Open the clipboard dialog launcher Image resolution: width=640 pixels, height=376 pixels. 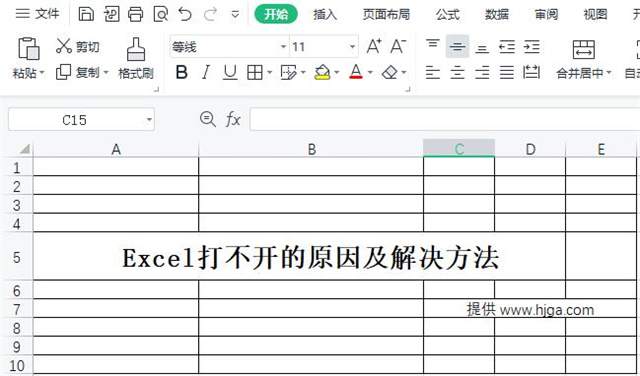click(x=156, y=89)
